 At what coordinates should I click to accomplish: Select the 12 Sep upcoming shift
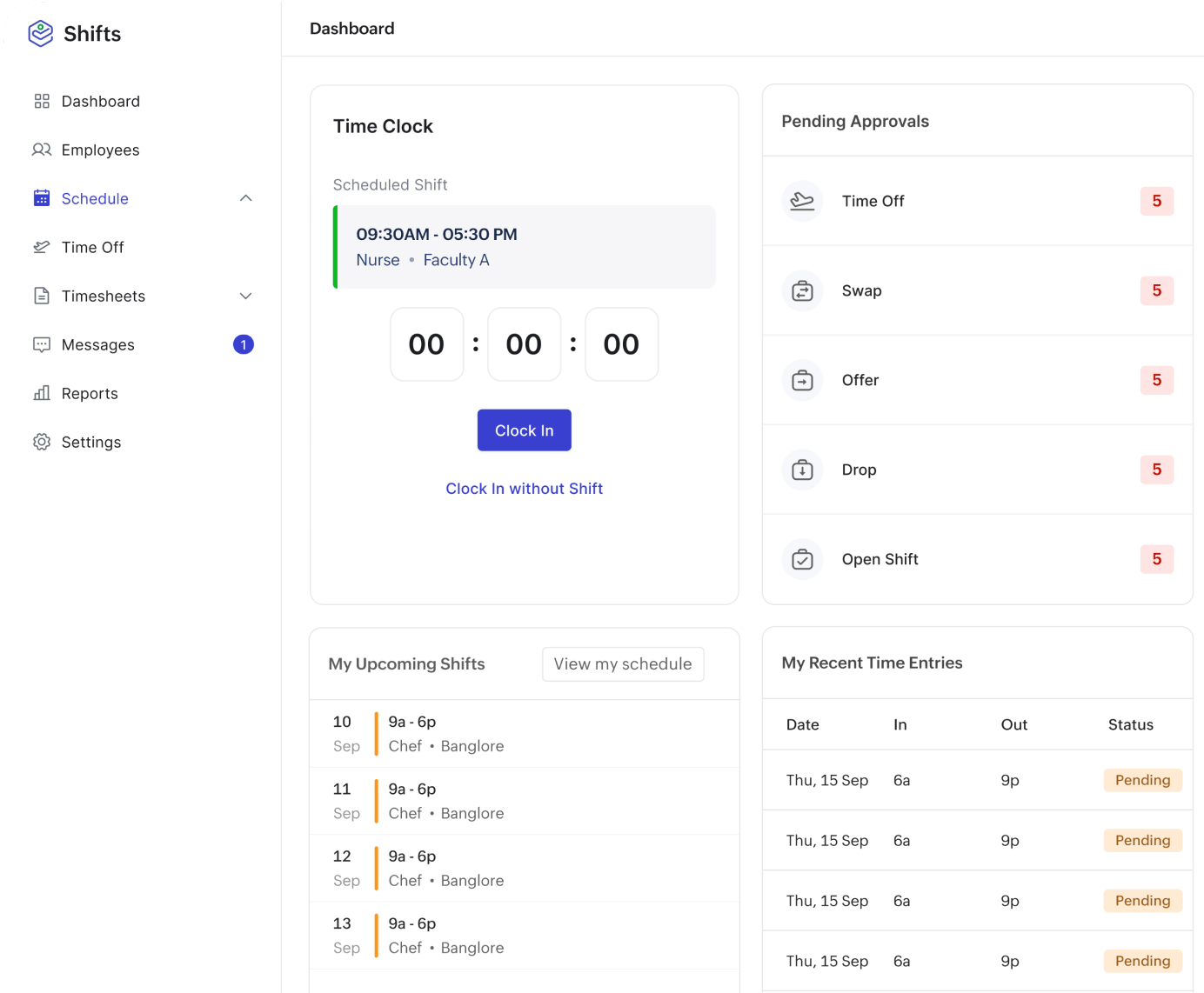click(x=525, y=868)
